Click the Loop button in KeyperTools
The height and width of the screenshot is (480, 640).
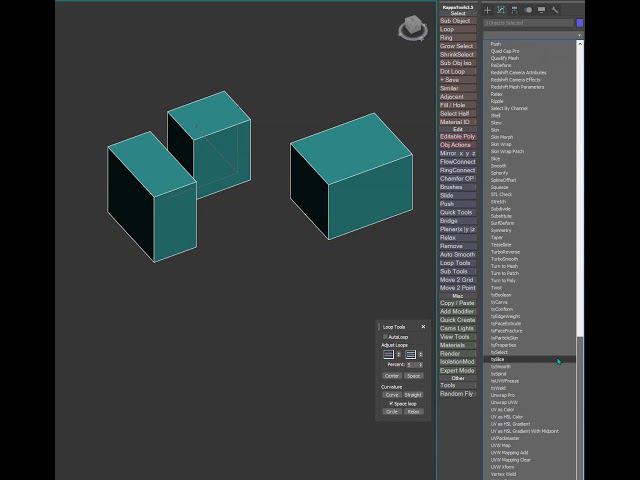tap(458, 29)
